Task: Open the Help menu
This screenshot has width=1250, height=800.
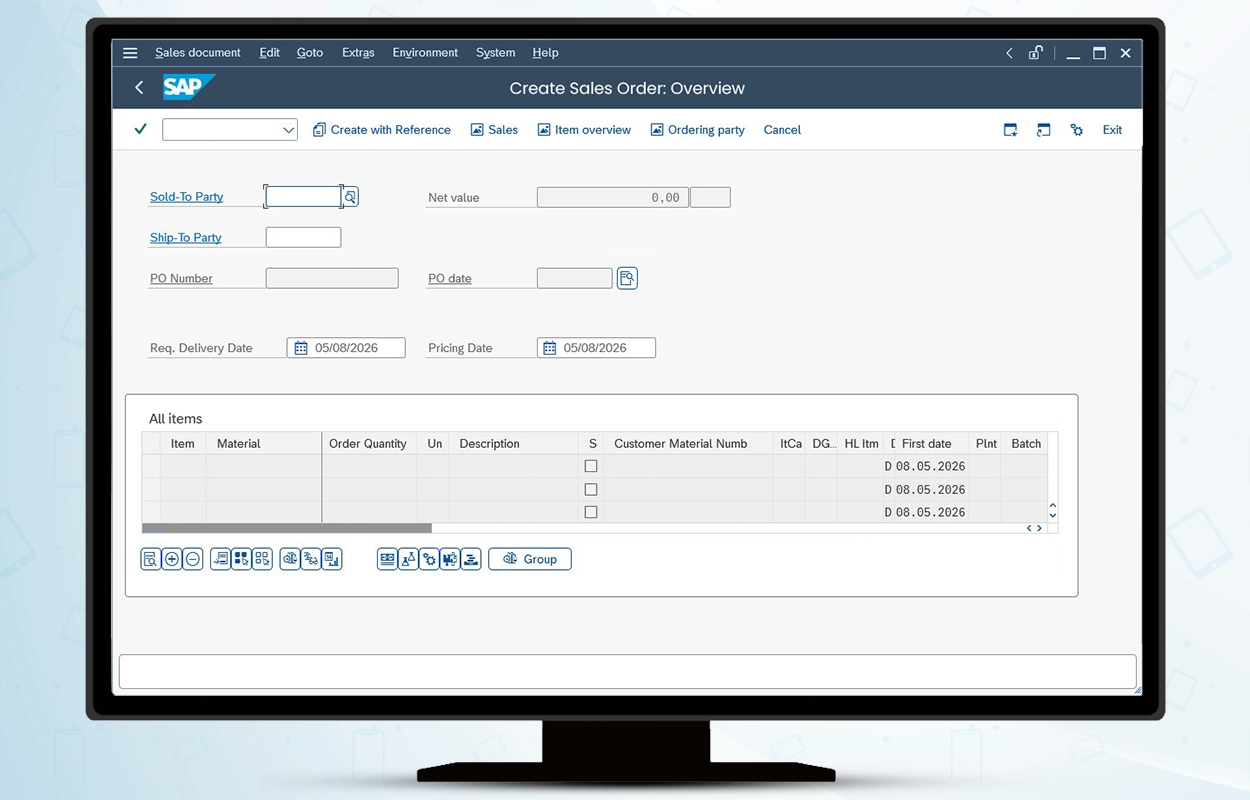Action: (x=545, y=53)
